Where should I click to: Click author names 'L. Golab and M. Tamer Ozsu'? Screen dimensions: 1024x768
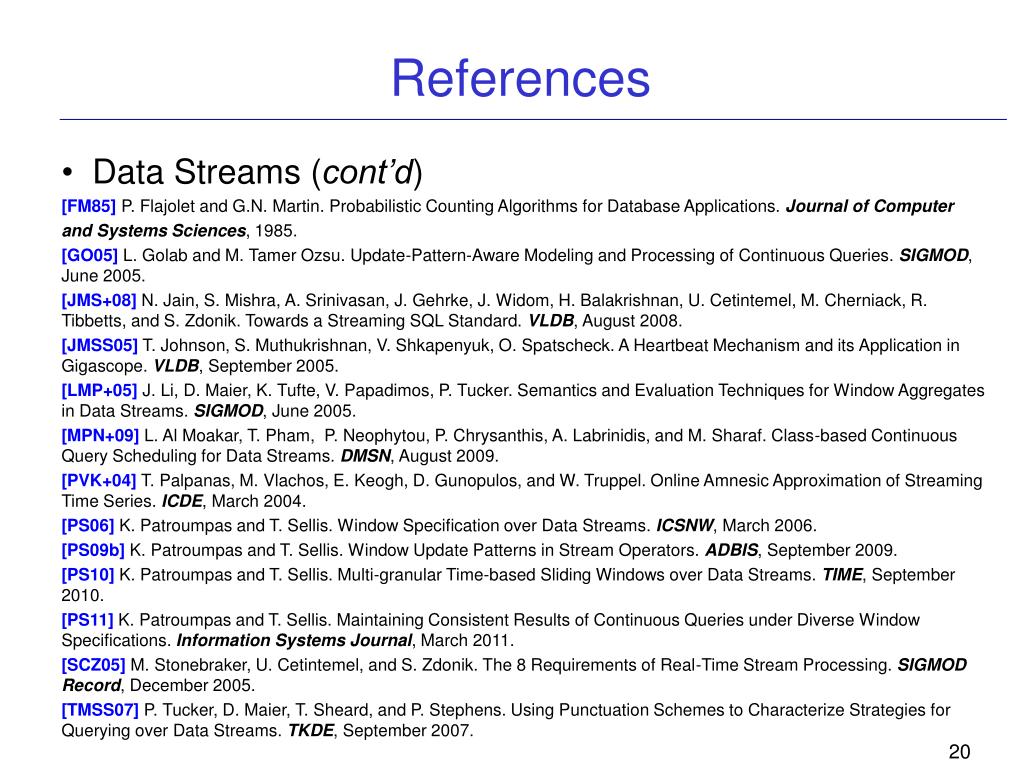(233, 255)
